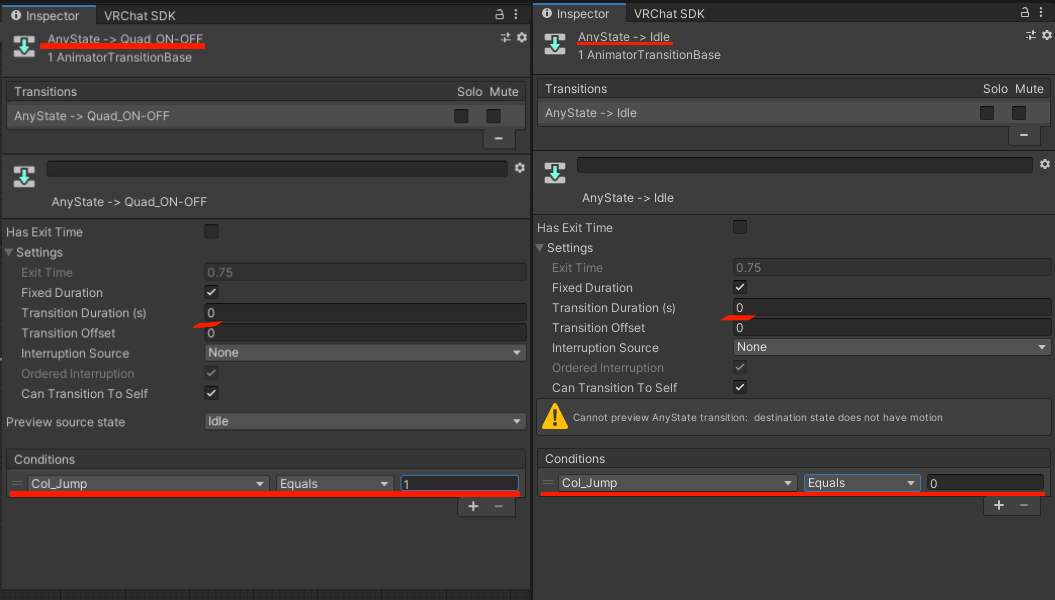1055x600 pixels.
Task: Click the gear beside the left transition name field
Action: tap(519, 168)
